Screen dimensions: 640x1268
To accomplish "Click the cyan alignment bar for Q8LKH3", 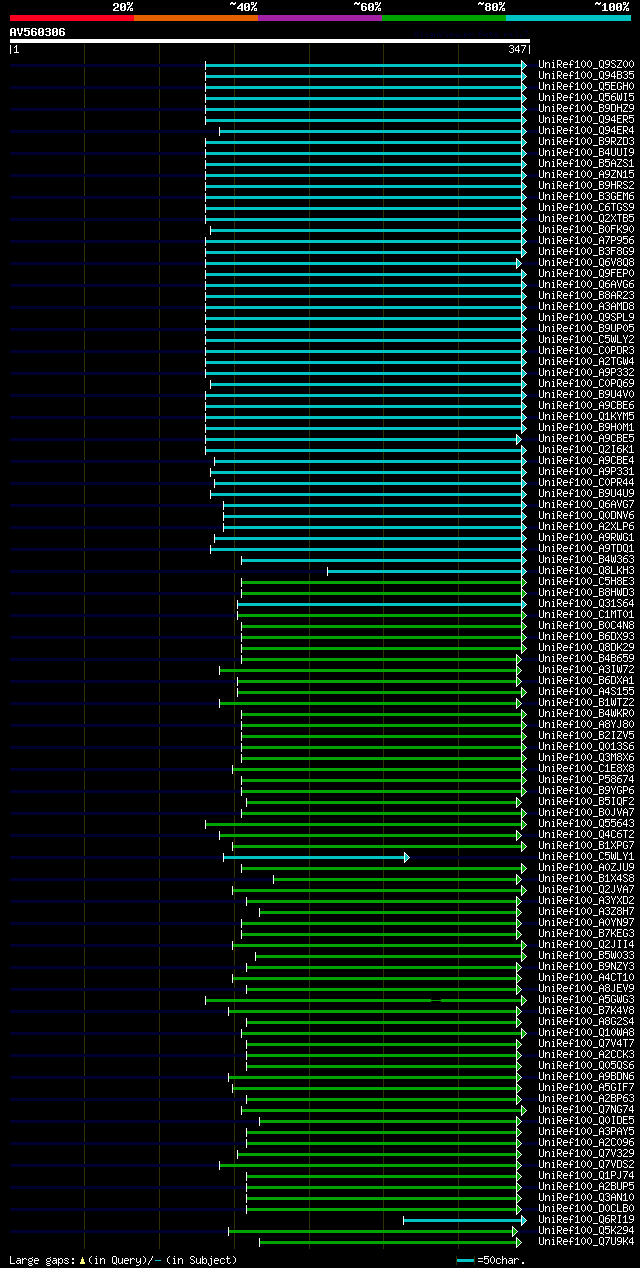I will [x=426, y=571].
